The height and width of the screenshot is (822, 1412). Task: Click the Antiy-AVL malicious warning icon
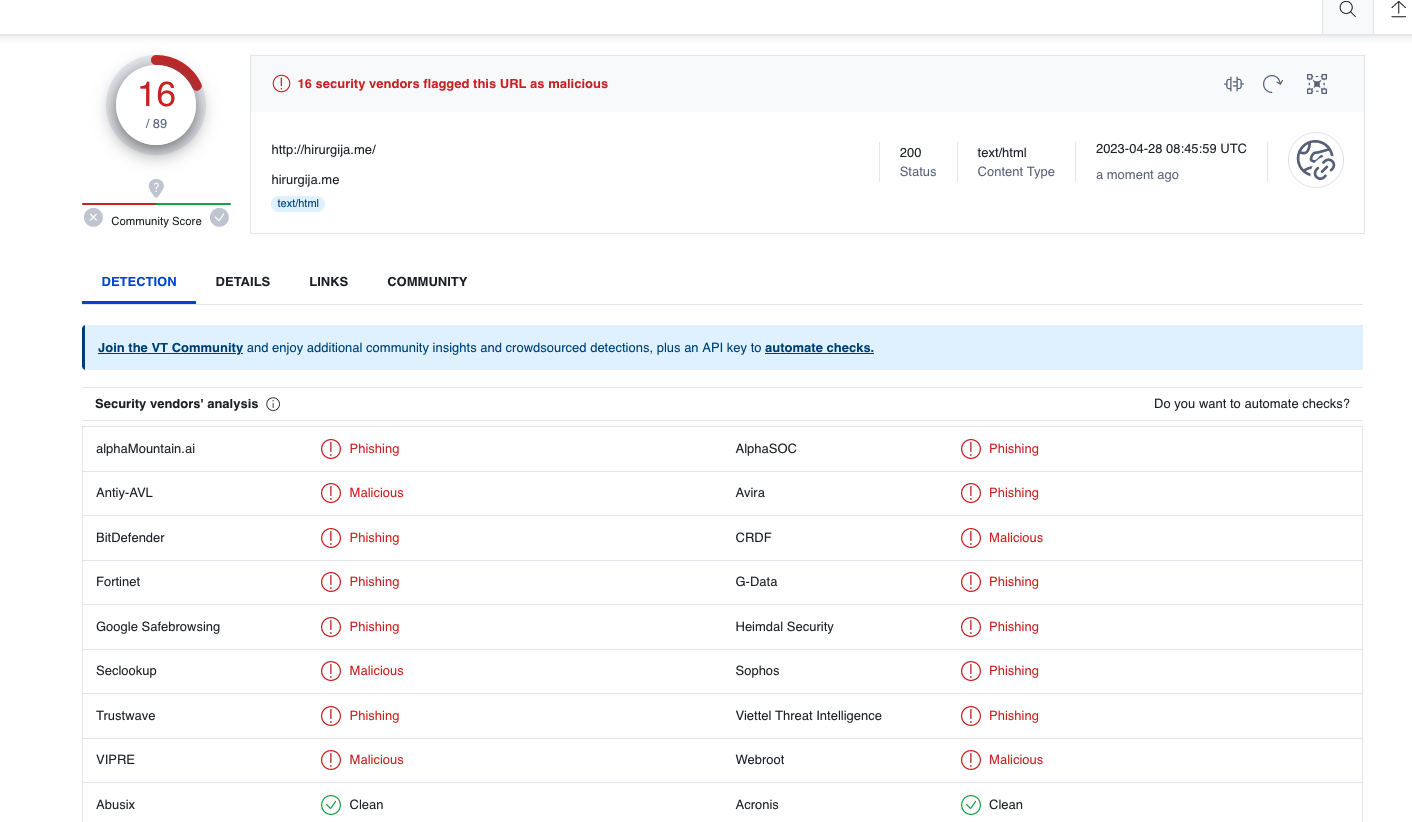point(331,493)
